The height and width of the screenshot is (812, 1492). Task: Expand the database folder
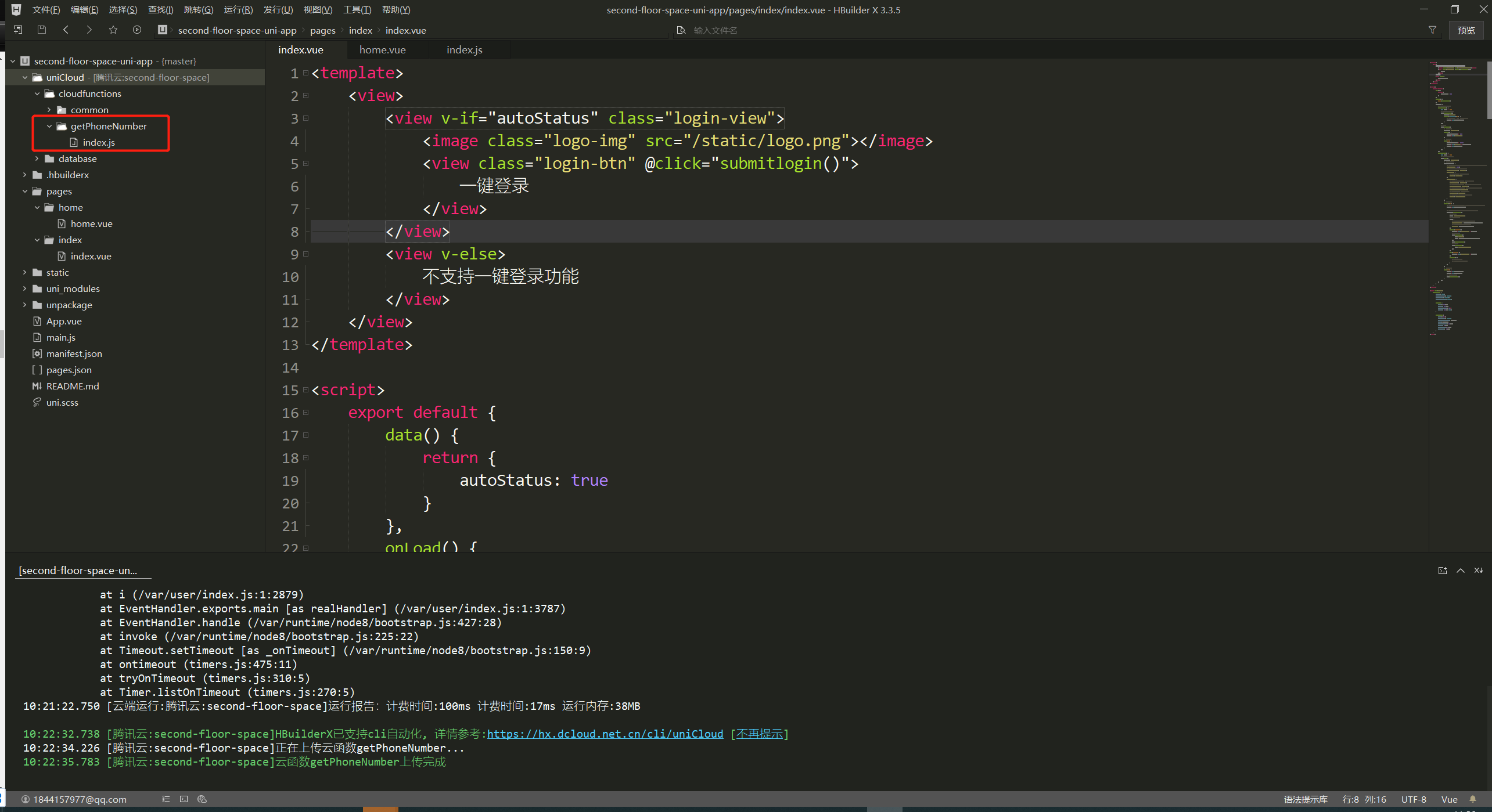click(x=37, y=158)
